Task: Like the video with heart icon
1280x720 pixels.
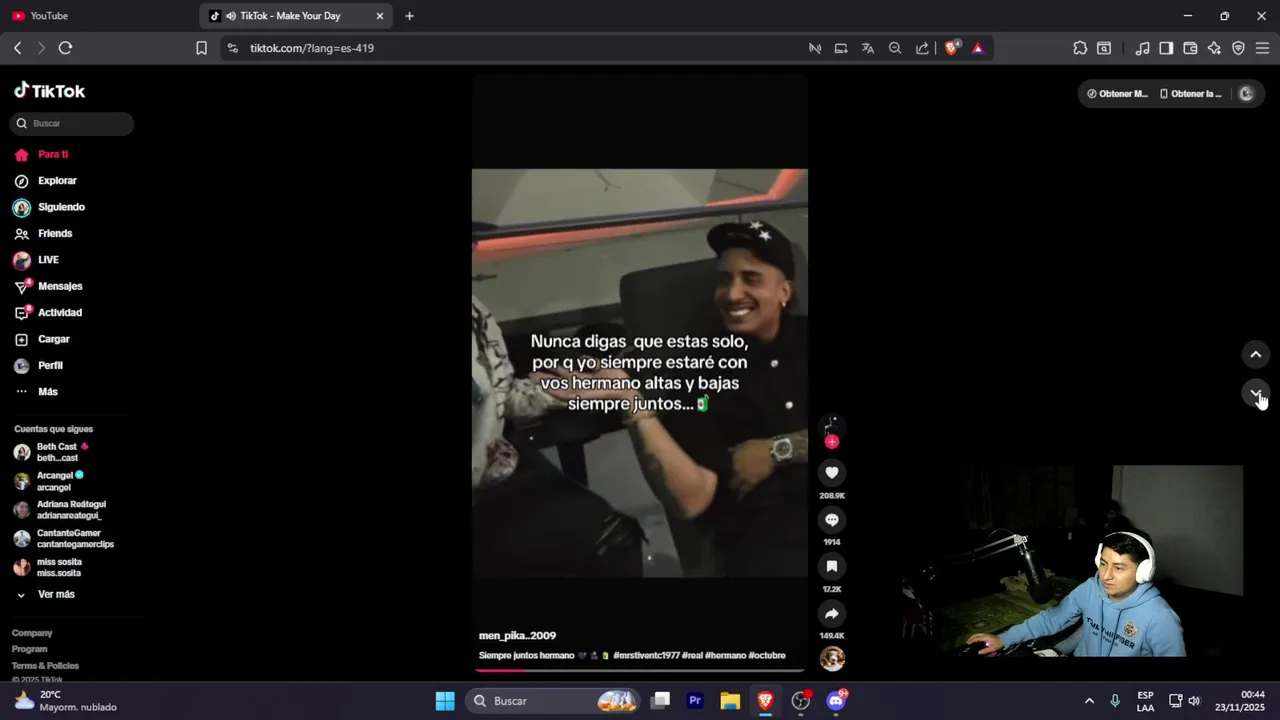Action: (x=832, y=473)
